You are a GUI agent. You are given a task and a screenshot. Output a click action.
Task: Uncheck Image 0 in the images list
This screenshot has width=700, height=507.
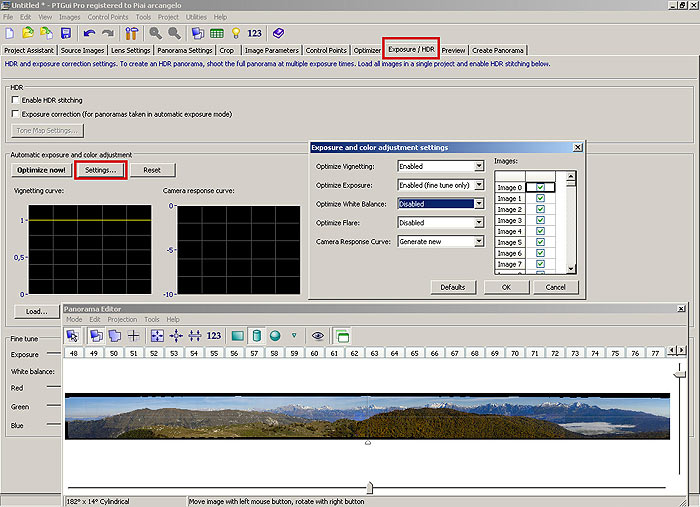[x=540, y=187]
